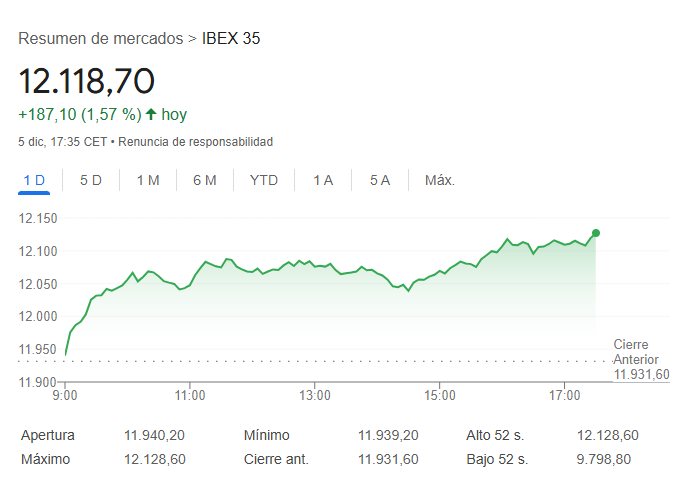Open the Resumen de mercados breadcrumb link
Image resolution: width=696 pixels, height=480 pixels.
(100, 39)
